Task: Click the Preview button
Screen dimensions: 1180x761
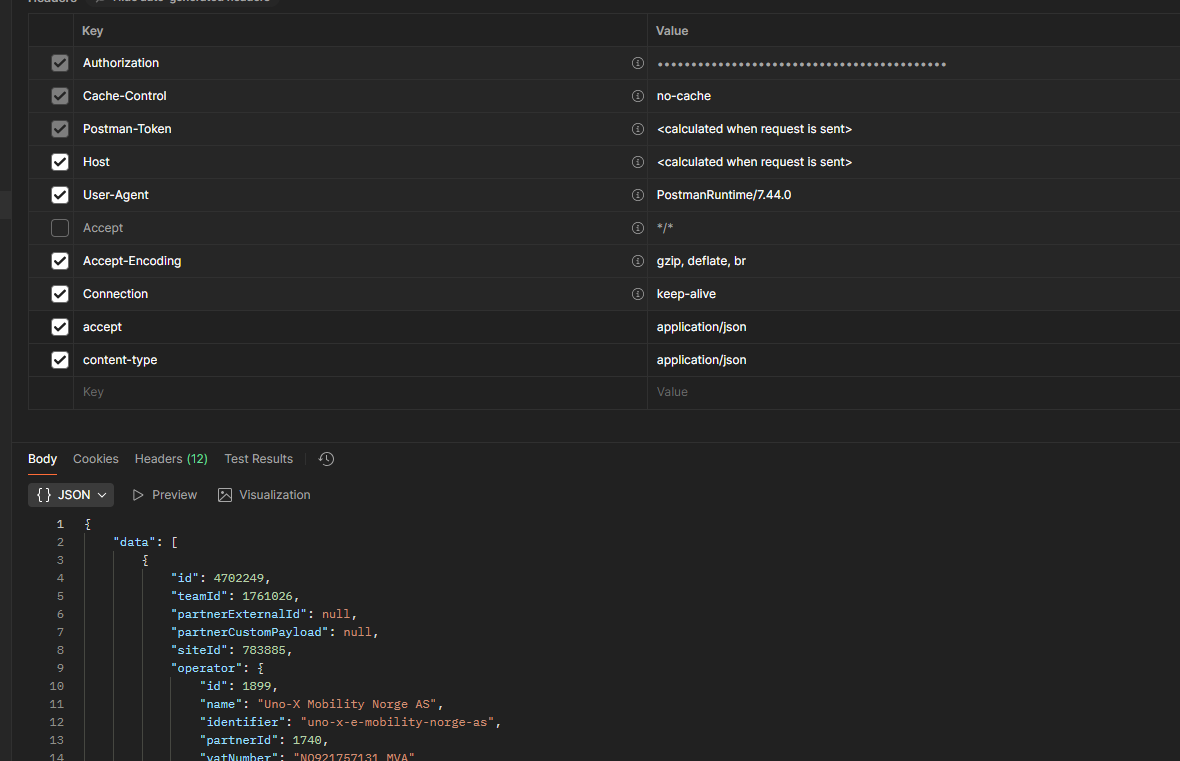Action: click(x=165, y=495)
